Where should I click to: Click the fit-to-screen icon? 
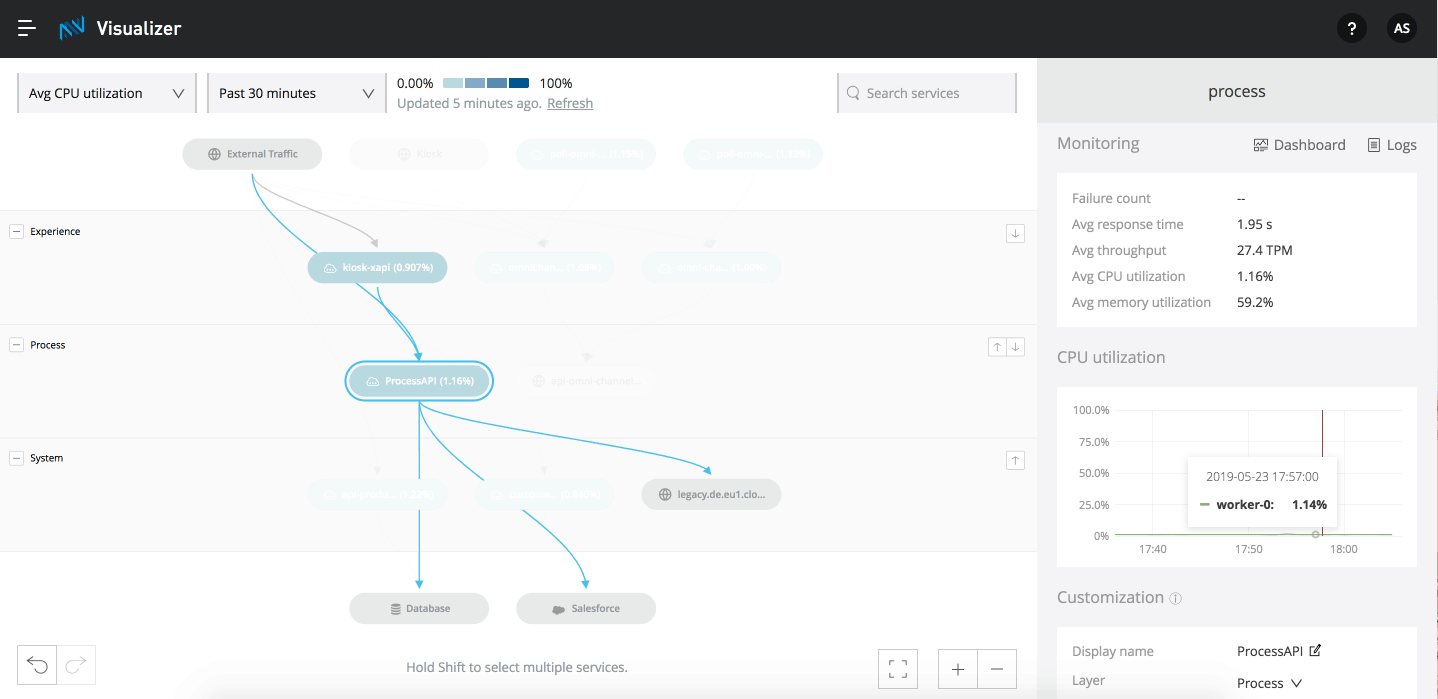(897, 668)
